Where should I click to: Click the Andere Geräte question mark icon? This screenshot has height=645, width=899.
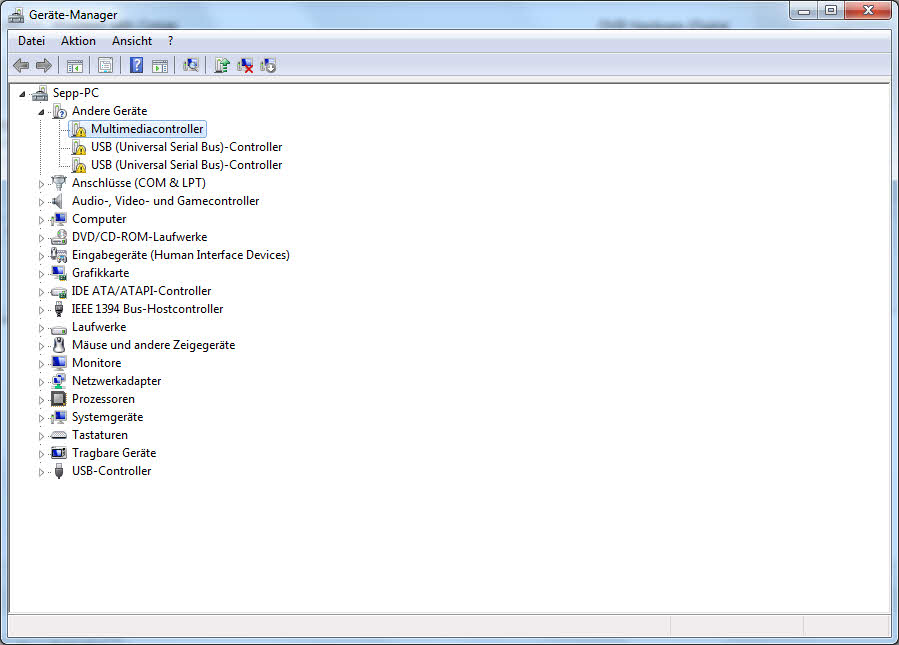(x=59, y=111)
